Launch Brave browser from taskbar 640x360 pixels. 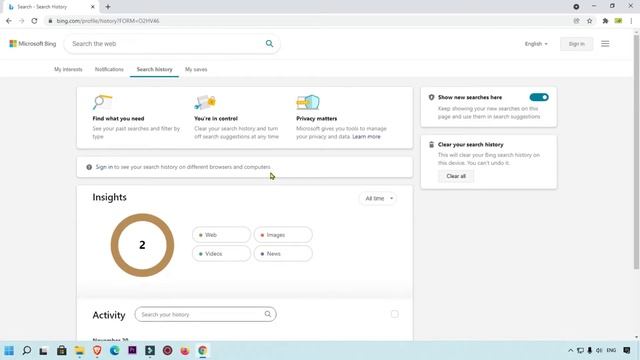97,351
